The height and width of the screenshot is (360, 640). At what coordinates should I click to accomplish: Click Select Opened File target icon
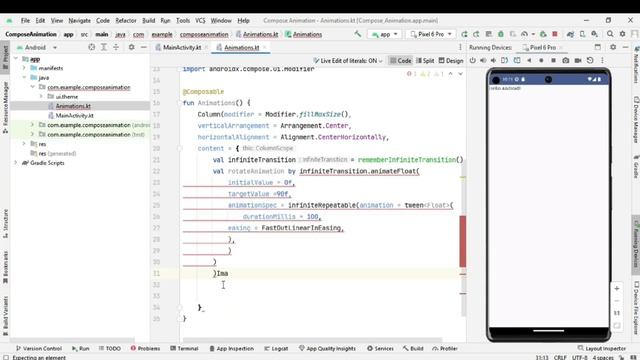(91, 47)
